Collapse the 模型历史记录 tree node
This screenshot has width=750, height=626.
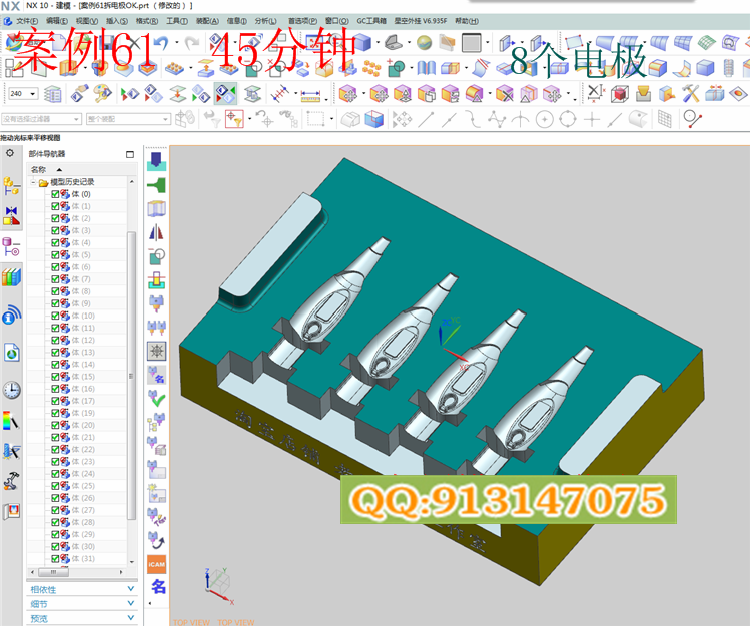33,182
